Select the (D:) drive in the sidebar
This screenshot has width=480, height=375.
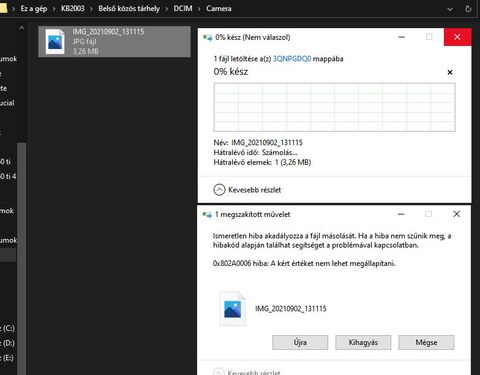[x=8, y=343]
